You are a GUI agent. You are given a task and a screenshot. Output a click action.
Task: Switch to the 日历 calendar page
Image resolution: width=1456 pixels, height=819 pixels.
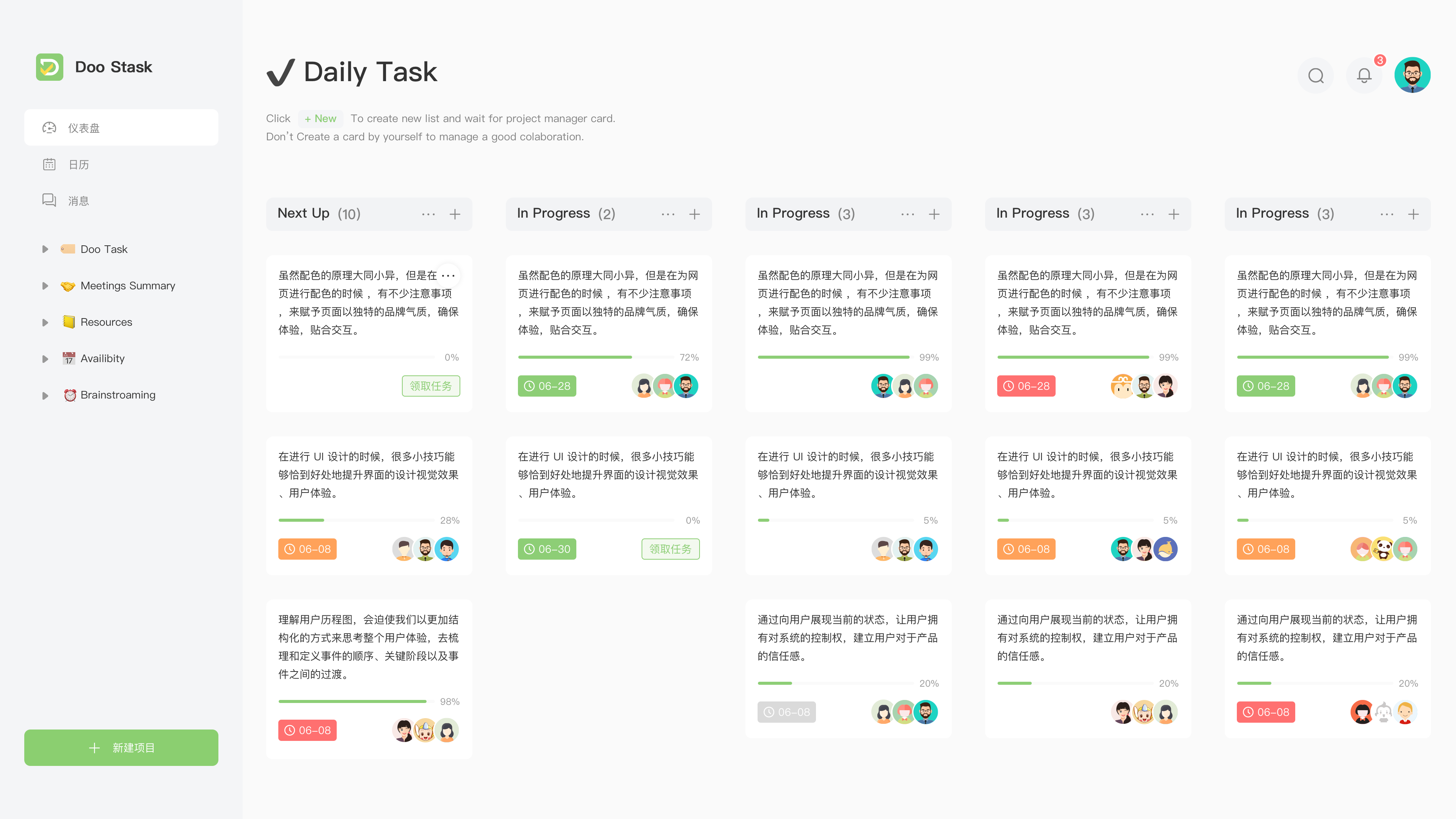coord(78,165)
